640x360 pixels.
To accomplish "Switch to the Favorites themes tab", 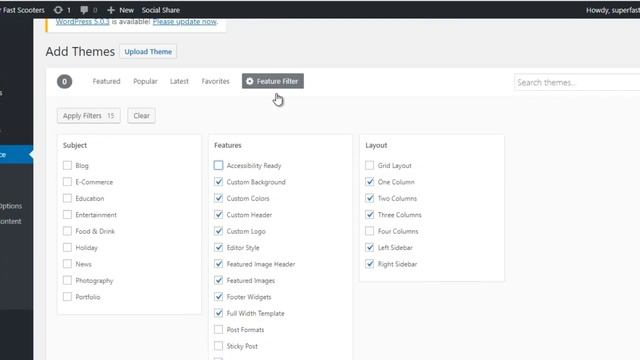I will [216, 81].
